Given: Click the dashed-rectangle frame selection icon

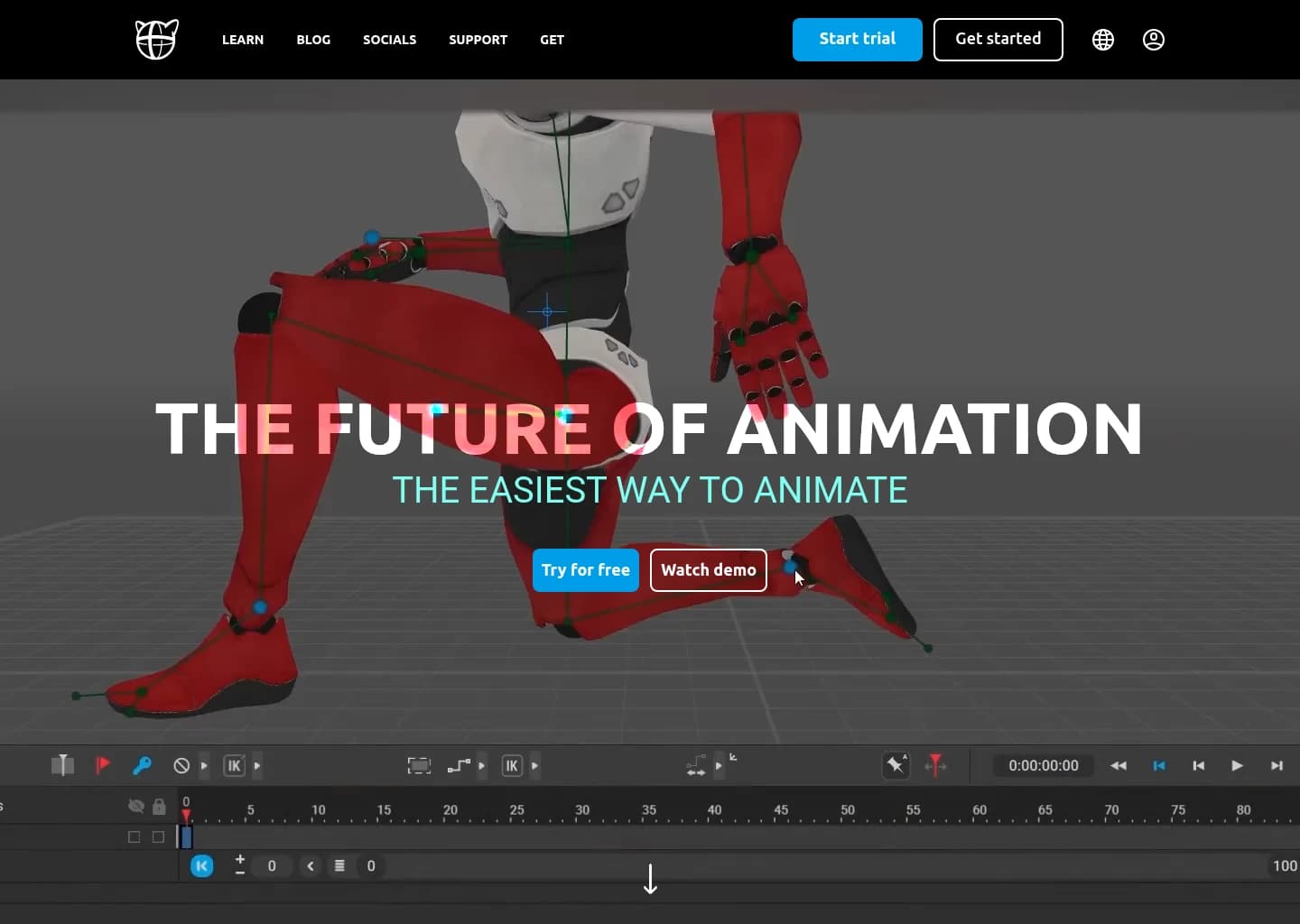Looking at the screenshot, I should coord(419,765).
